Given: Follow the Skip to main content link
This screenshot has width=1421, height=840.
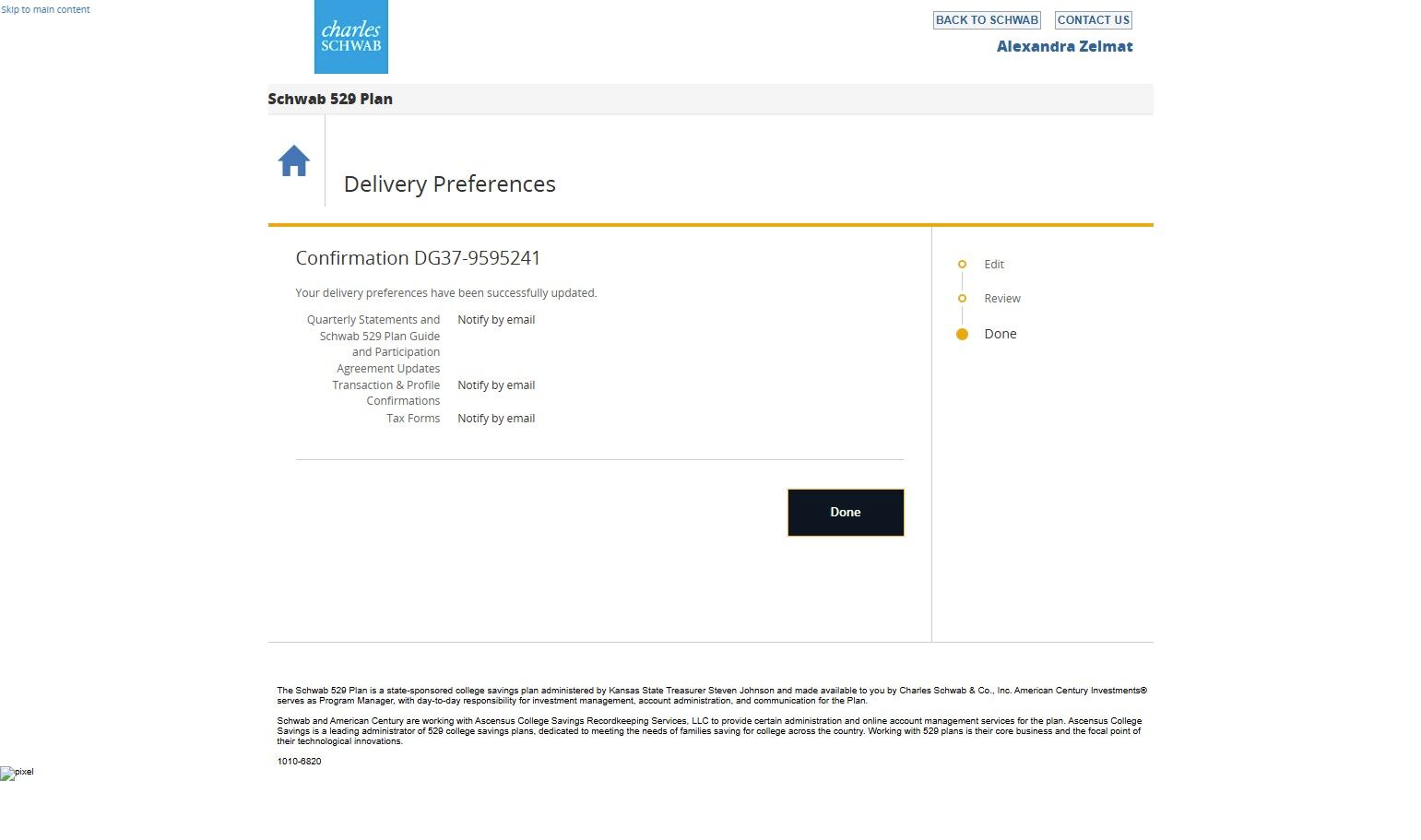Looking at the screenshot, I should point(45,9).
